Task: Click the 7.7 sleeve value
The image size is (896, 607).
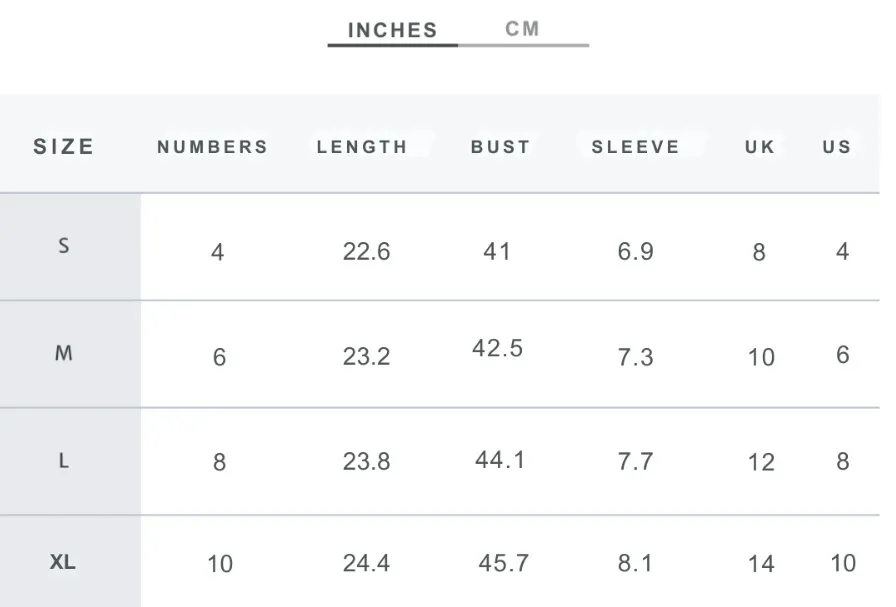Action: [635, 461]
